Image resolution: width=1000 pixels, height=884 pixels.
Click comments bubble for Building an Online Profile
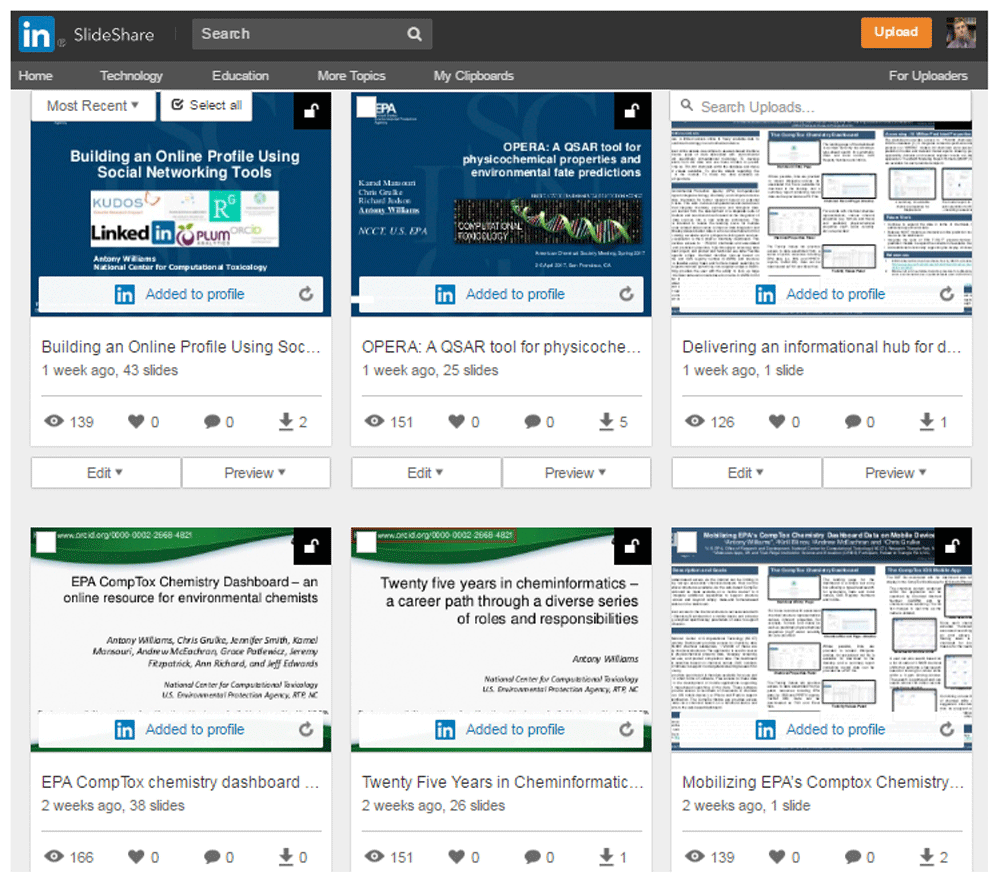(212, 422)
